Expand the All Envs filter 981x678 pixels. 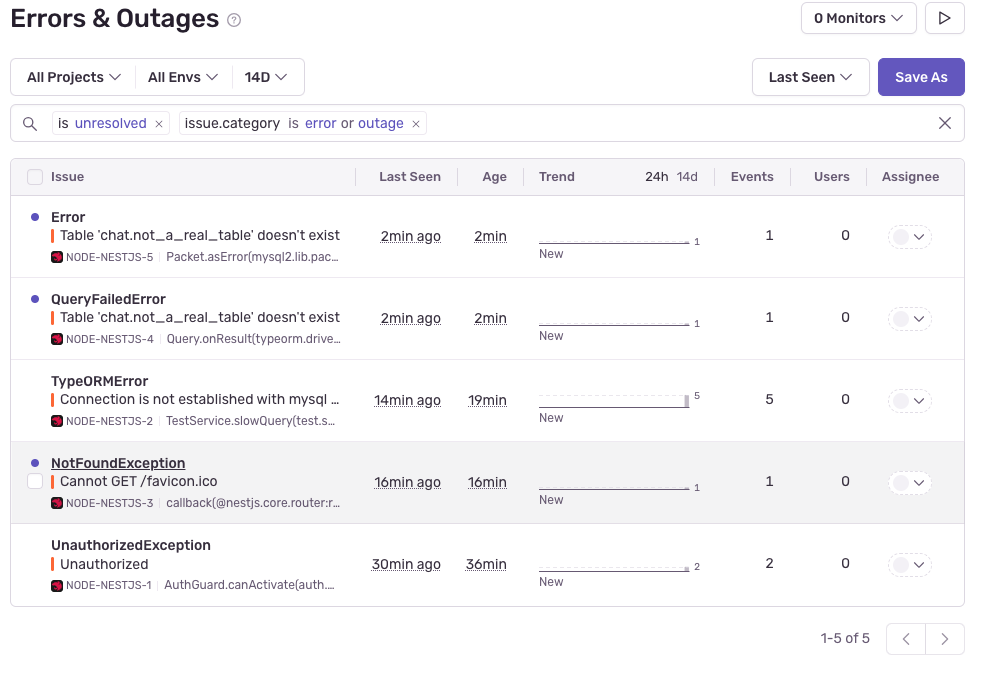pyautogui.click(x=182, y=77)
